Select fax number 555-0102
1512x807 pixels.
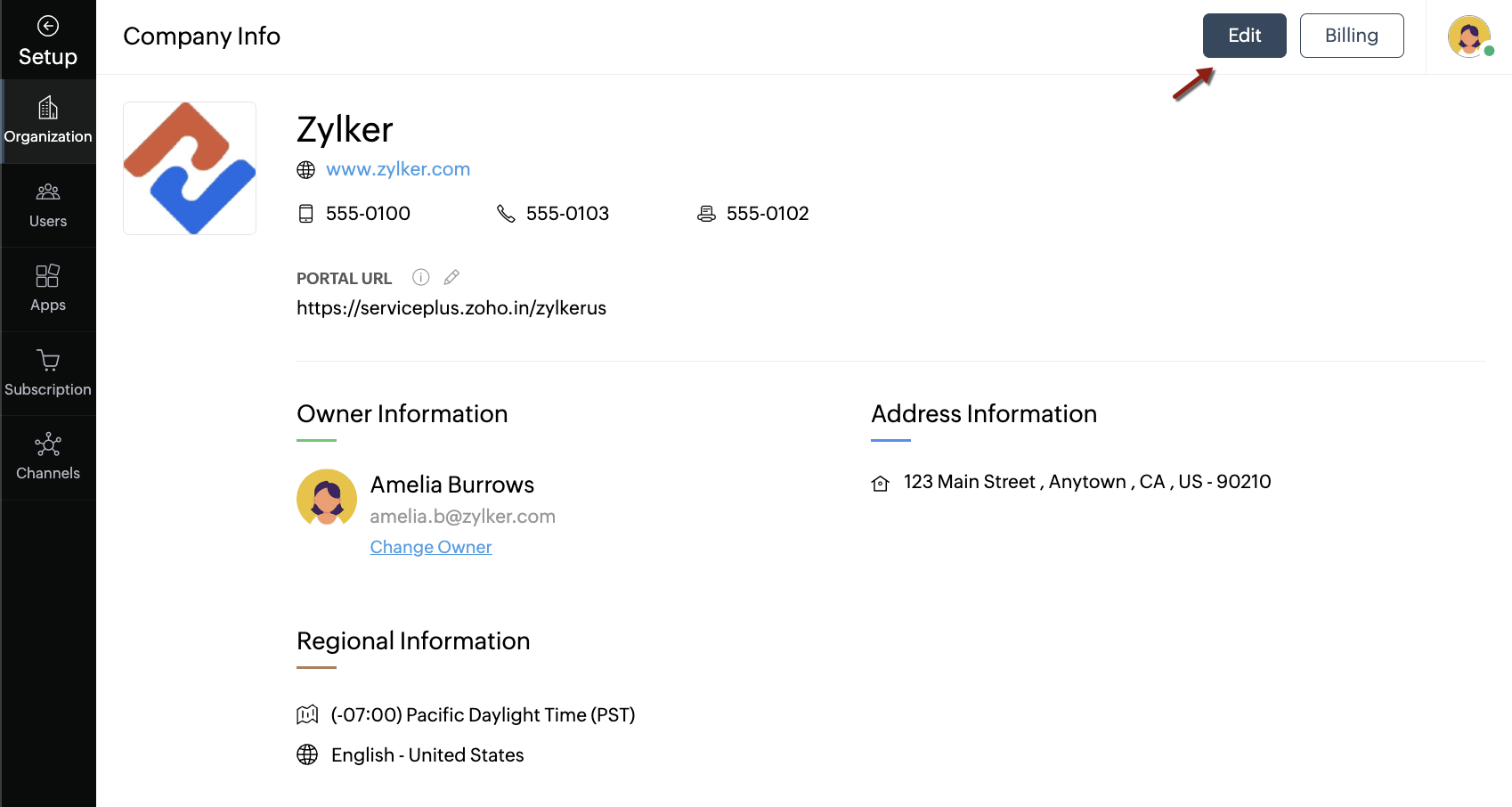pos(768,214)
